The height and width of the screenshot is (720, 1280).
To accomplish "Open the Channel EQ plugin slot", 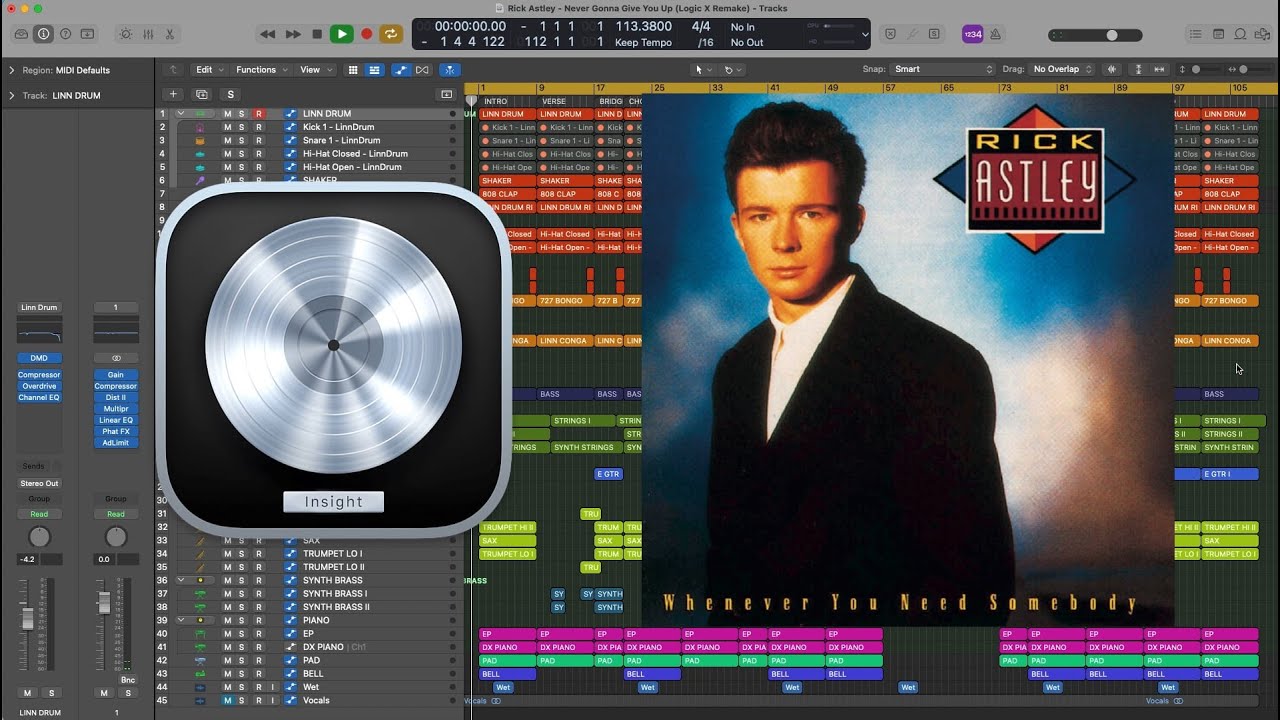I will (39, 398).
